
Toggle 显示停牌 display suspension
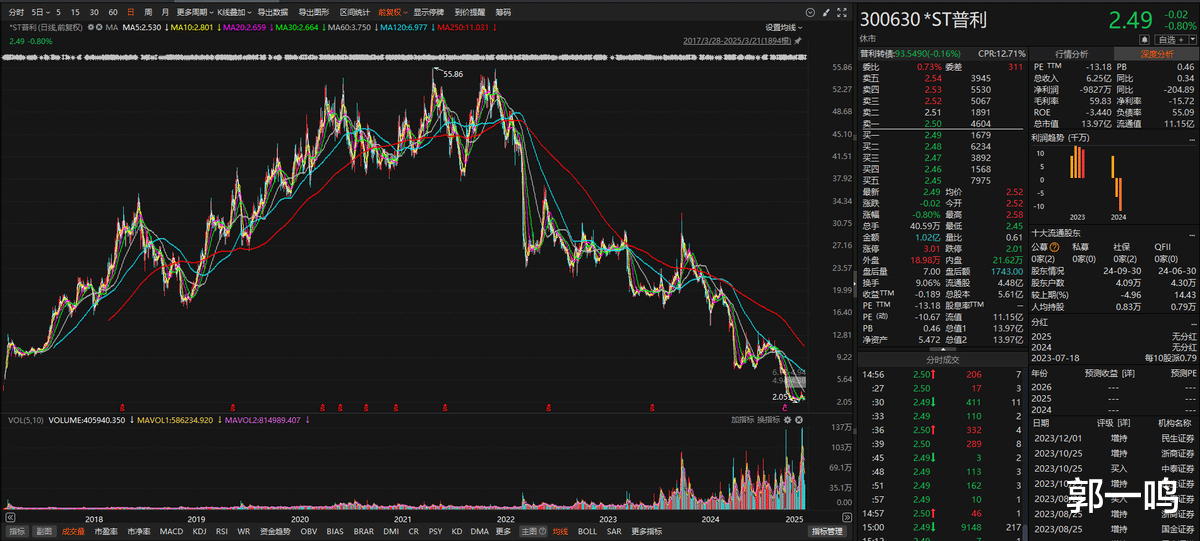(x=429, y=12)
